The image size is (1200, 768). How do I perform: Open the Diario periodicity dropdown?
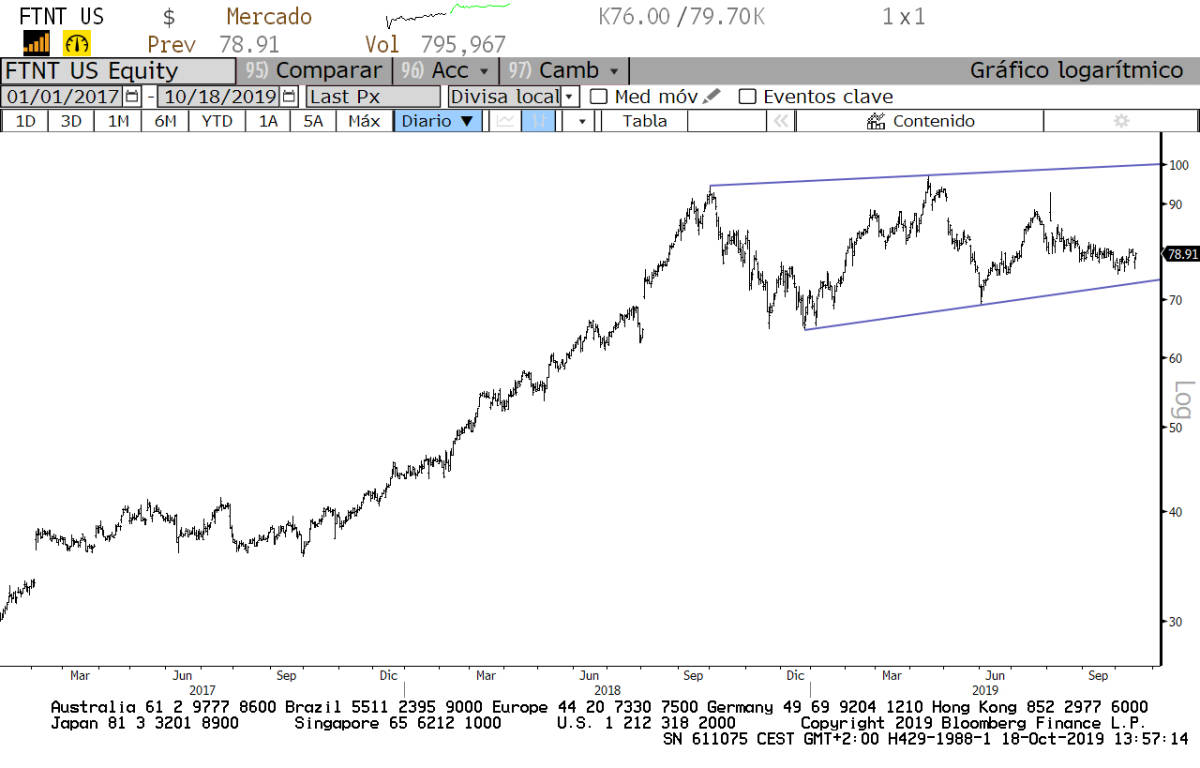click(438, 121)
